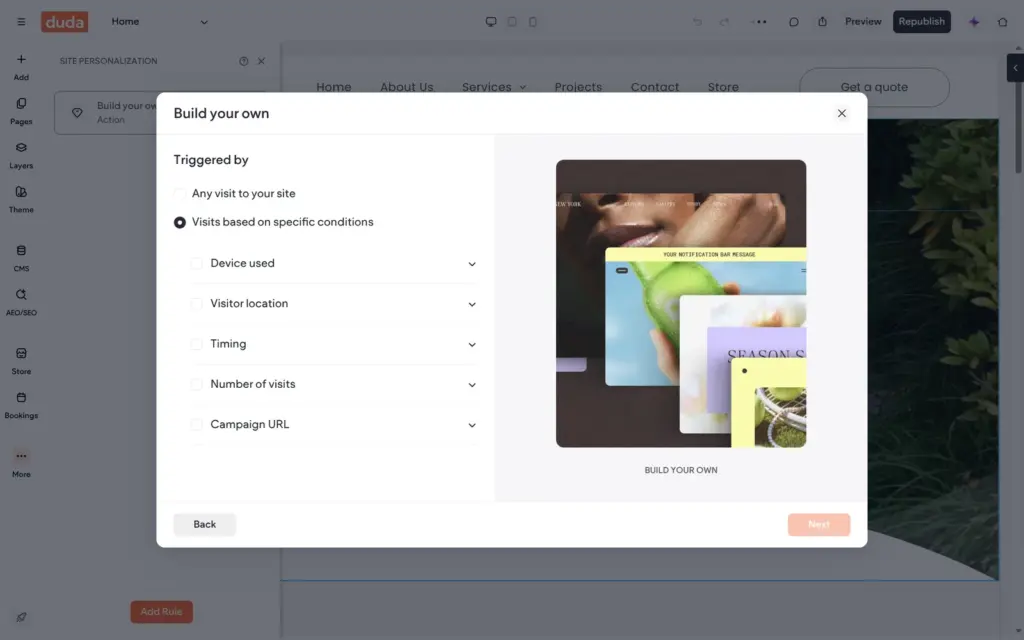Screen dimensions: 1024x640
Task: Click the Duda logo
Action: [65, 22]
